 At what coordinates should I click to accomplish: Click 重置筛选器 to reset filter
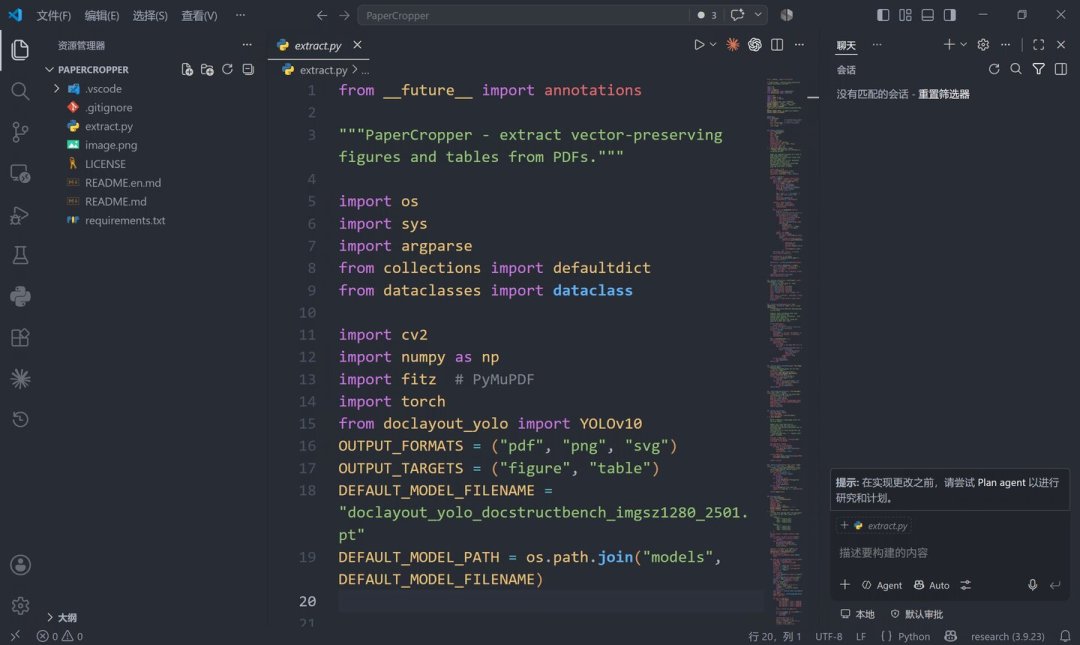tap(944, 94)
